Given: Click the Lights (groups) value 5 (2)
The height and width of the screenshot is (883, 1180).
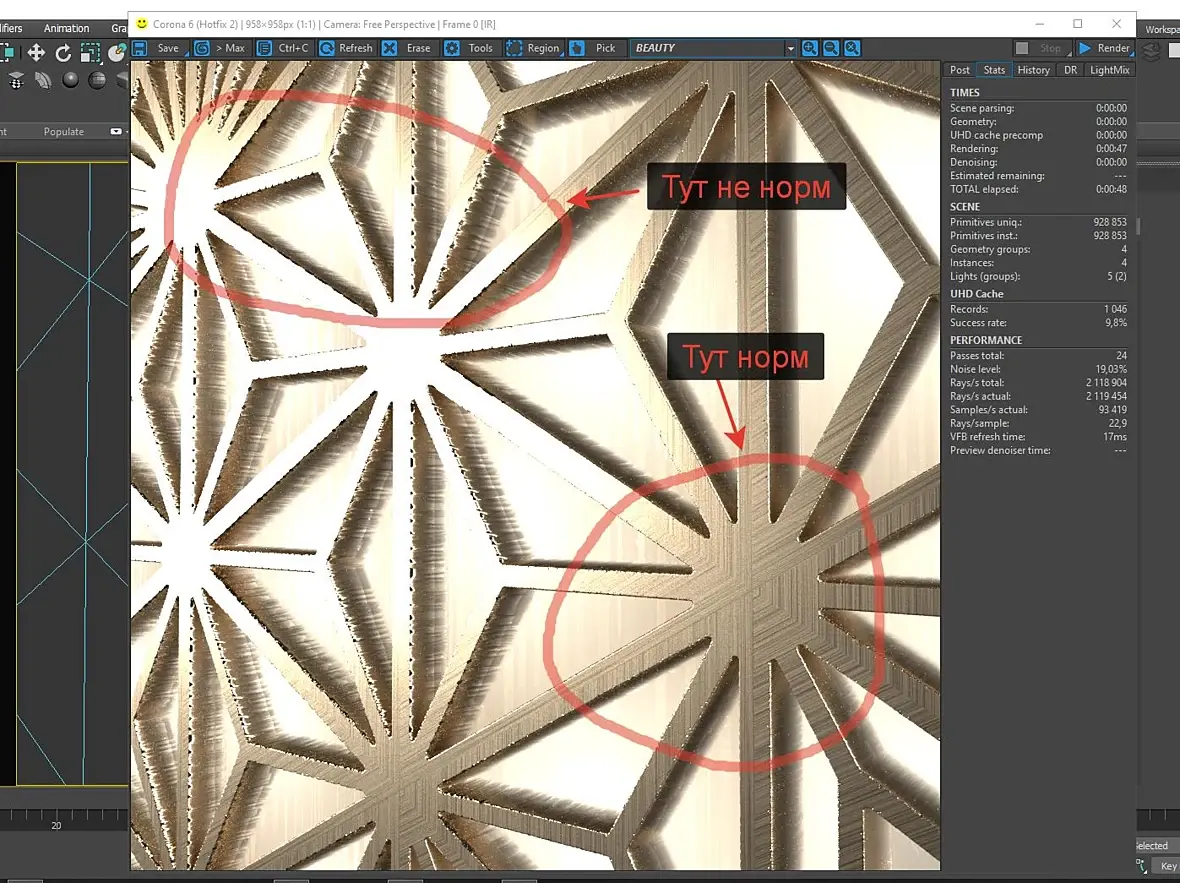Looking at the screenshot, I should 1117,276.
